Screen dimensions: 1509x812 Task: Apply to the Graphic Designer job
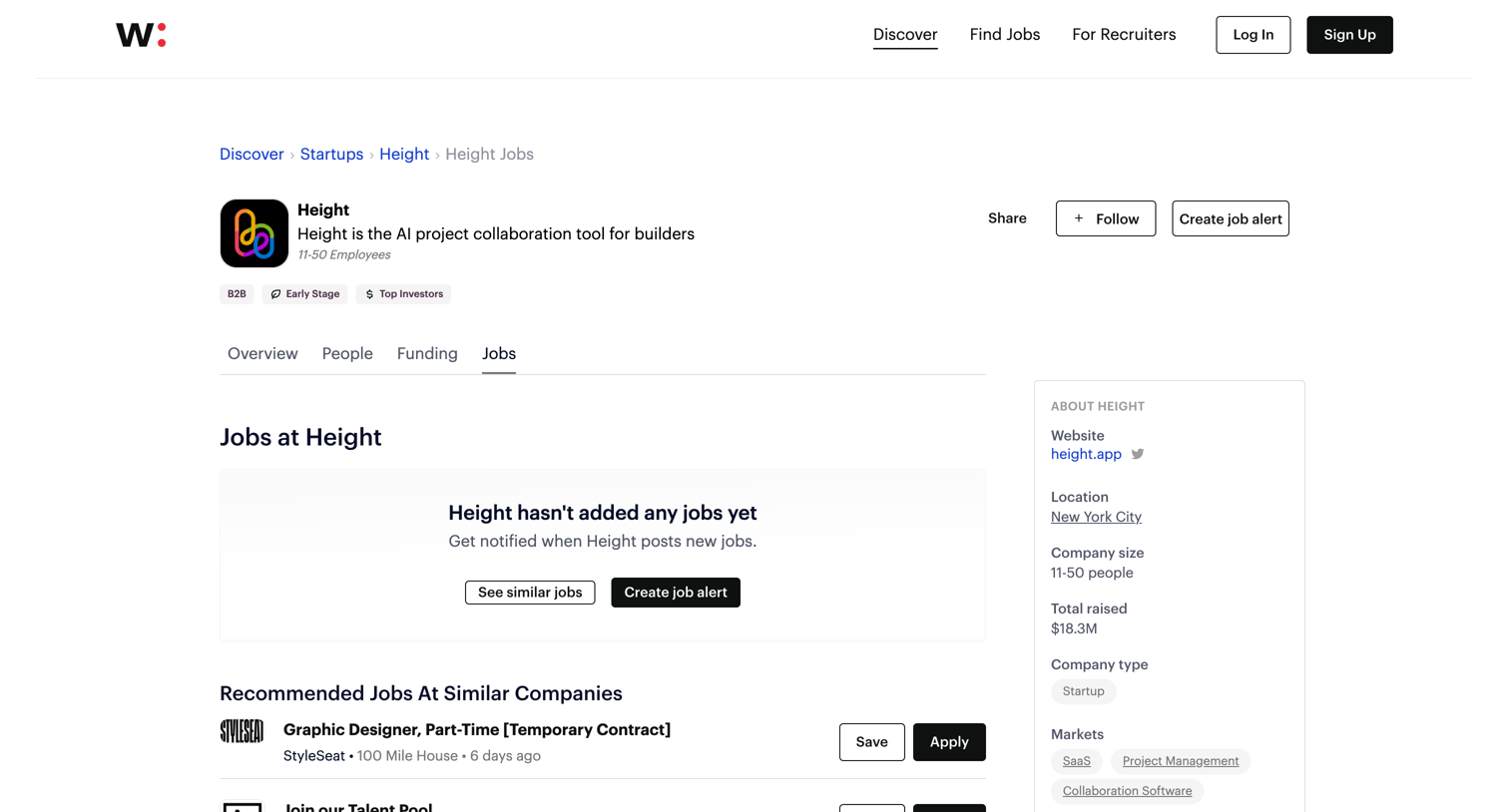[x=949, y=742]
